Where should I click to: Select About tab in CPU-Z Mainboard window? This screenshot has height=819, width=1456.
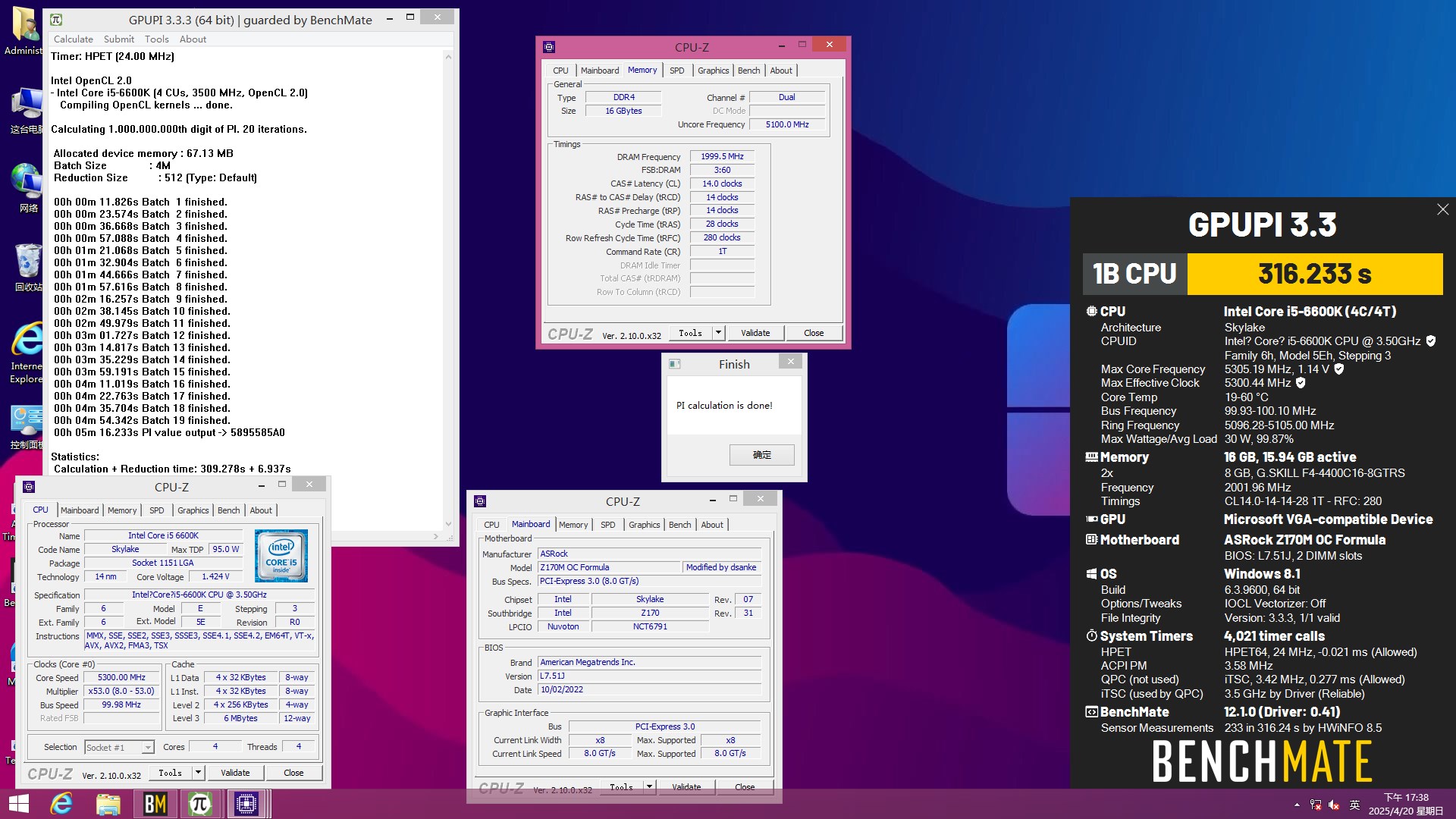pos(712,525)
